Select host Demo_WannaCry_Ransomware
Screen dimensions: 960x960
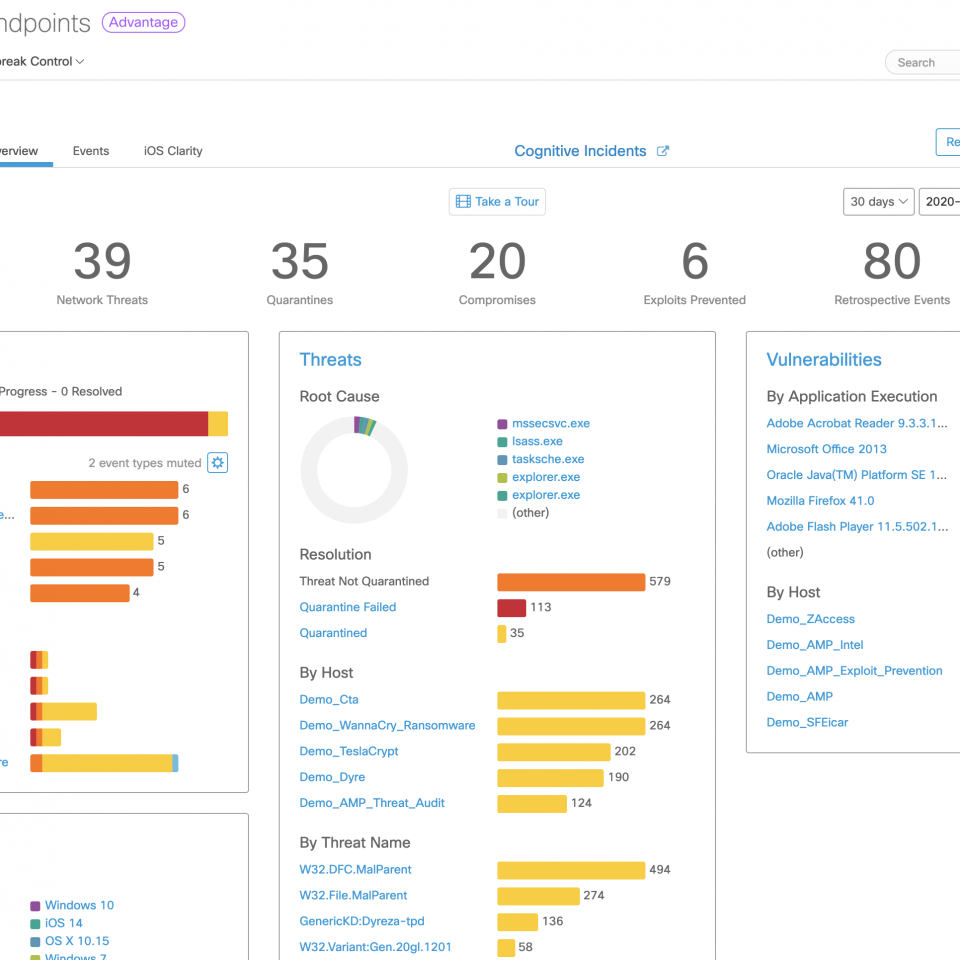387,726
